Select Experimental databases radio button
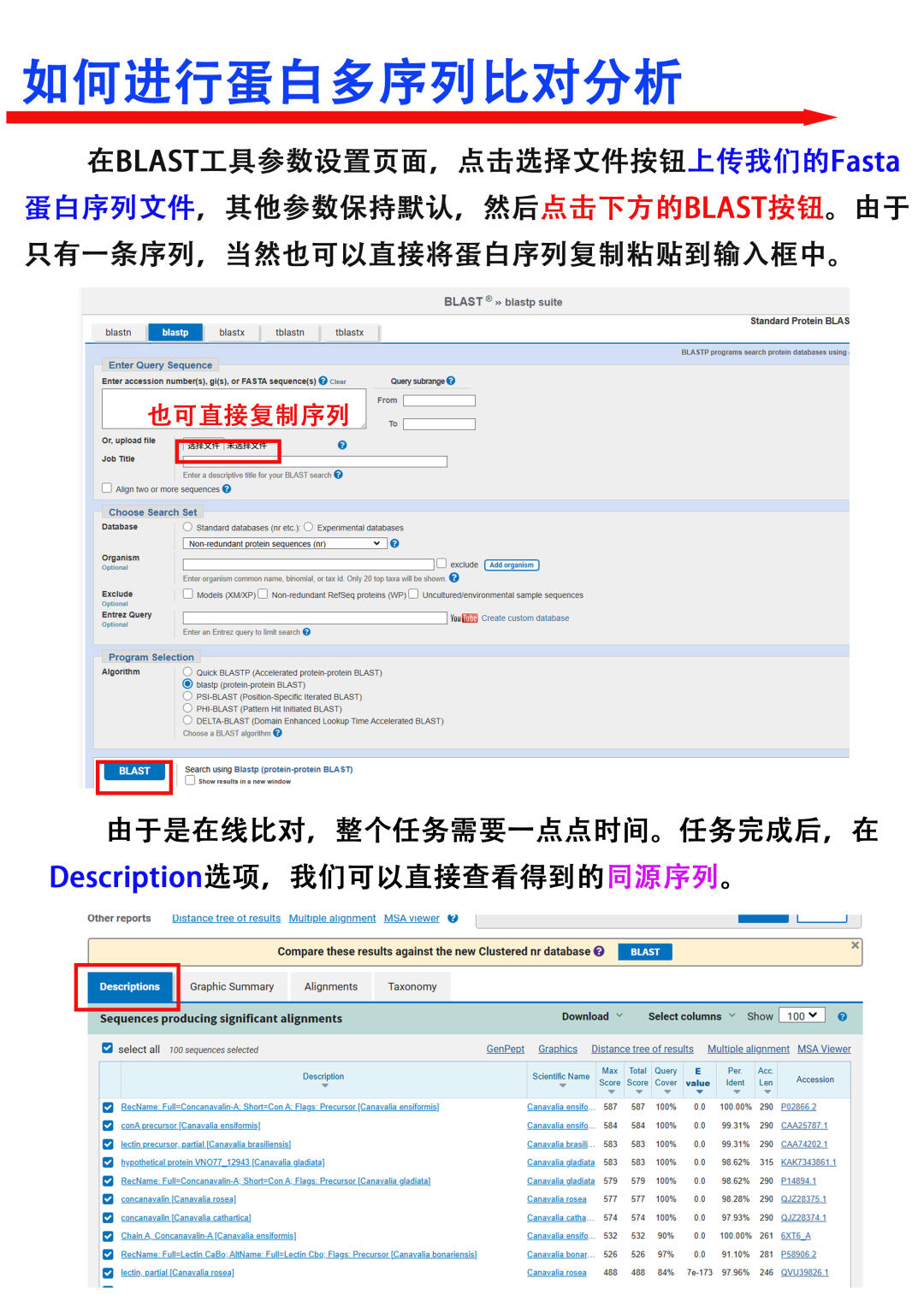924x1307 pixels. click(308, 527)
